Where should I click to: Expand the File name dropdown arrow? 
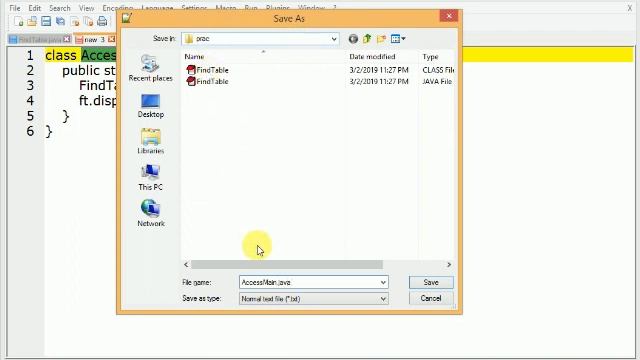[383, 282]
